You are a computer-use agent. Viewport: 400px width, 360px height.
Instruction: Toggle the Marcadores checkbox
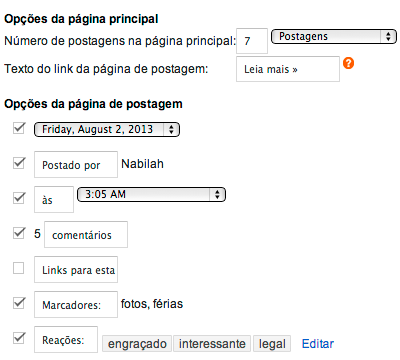click(x=19, y=303)
